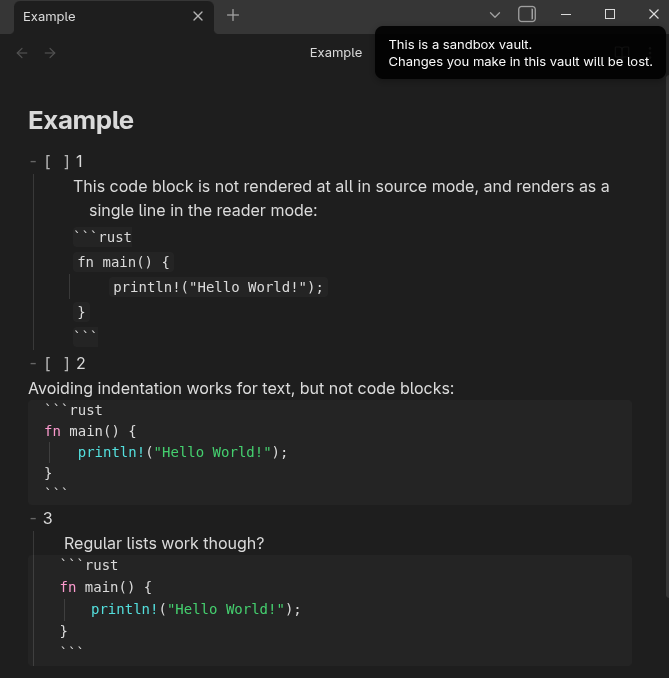This screenshot has height=678, width=669.
Task: Place cursor in the Example heading
Action: tap(81, 120)
